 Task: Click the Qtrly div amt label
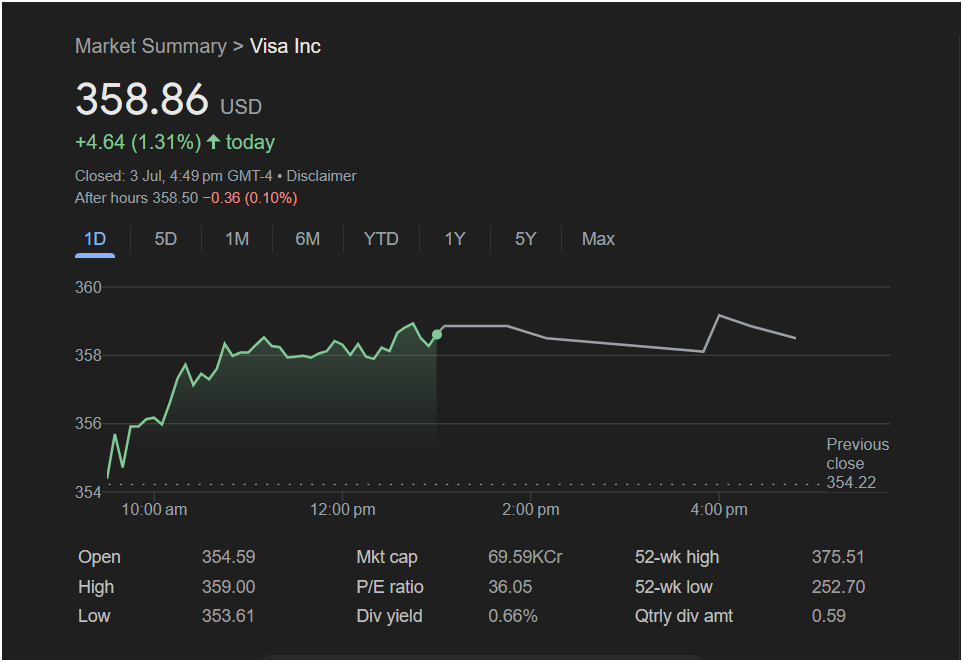tap(684, 616)
